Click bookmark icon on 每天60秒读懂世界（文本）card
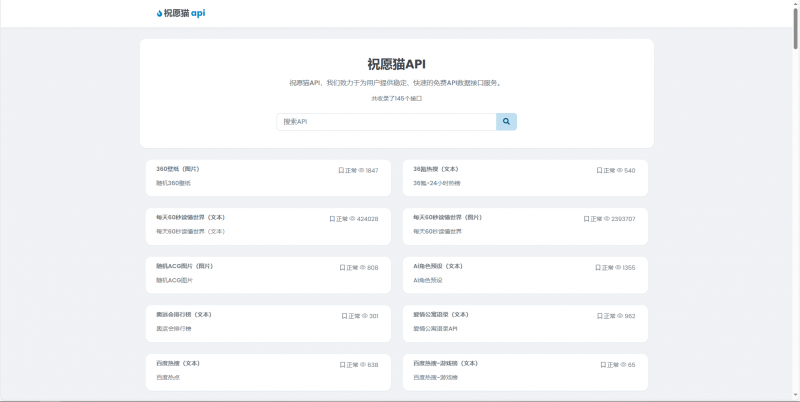 (x=332, y=219)
